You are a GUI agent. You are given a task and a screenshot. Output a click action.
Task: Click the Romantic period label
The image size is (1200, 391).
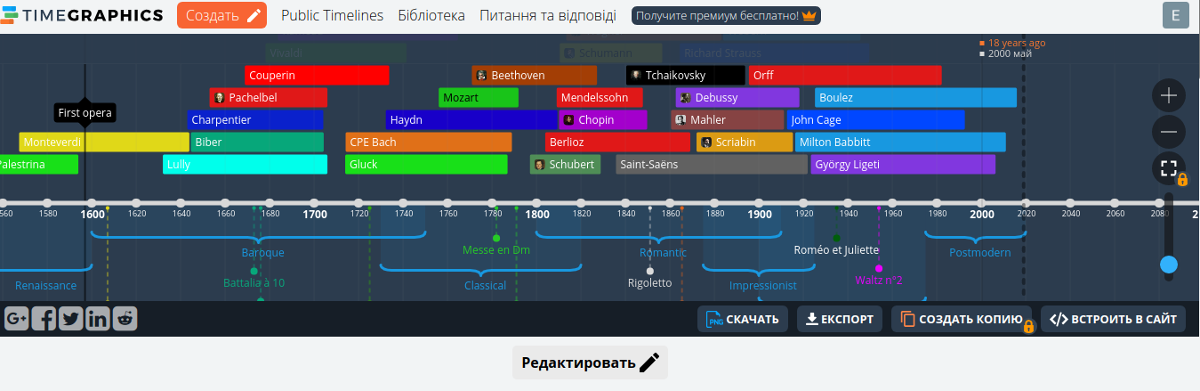point(663,252)
